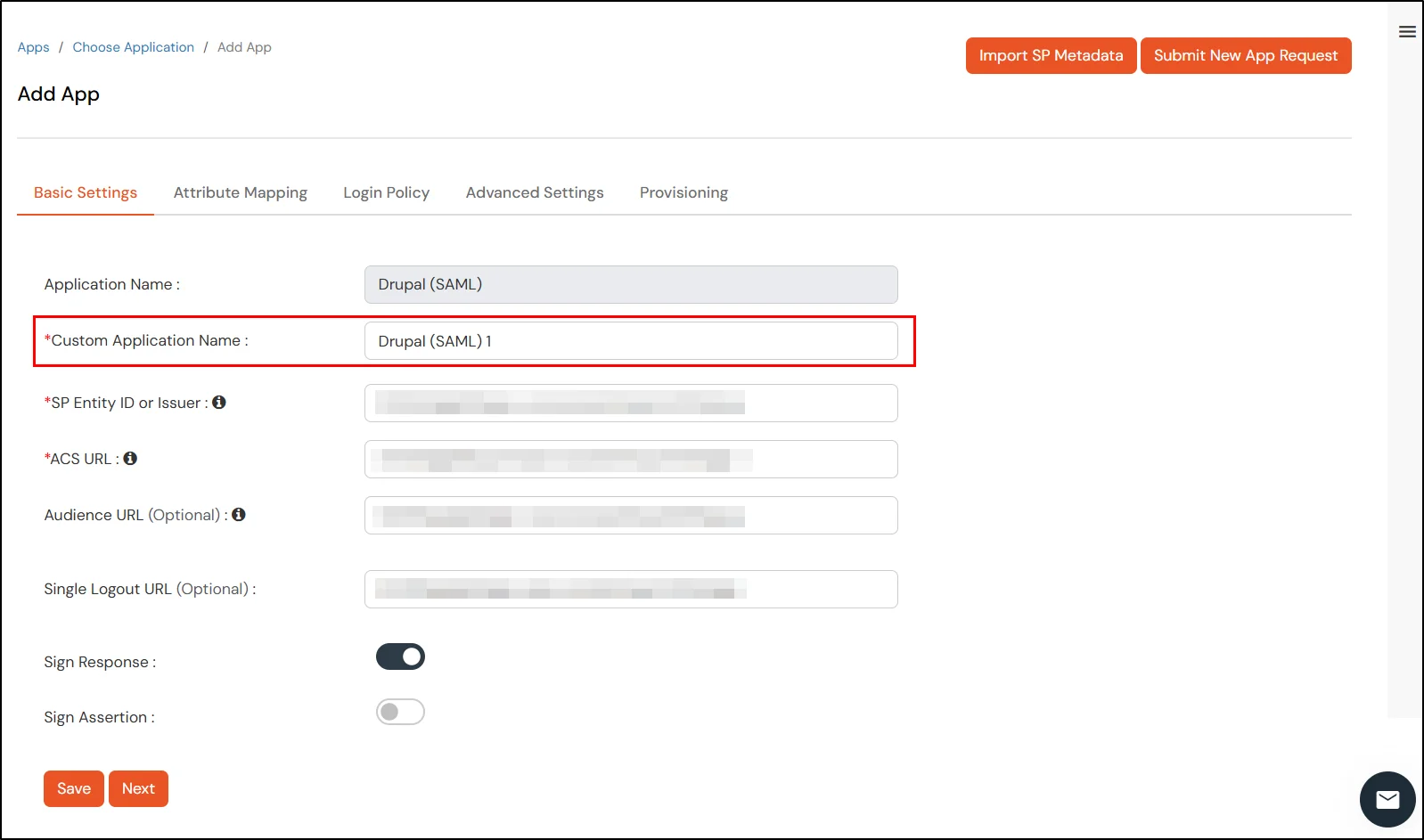Screen dimensions: 1424x840
Task: Proceed with the Next button
Action: pos(138,788)
